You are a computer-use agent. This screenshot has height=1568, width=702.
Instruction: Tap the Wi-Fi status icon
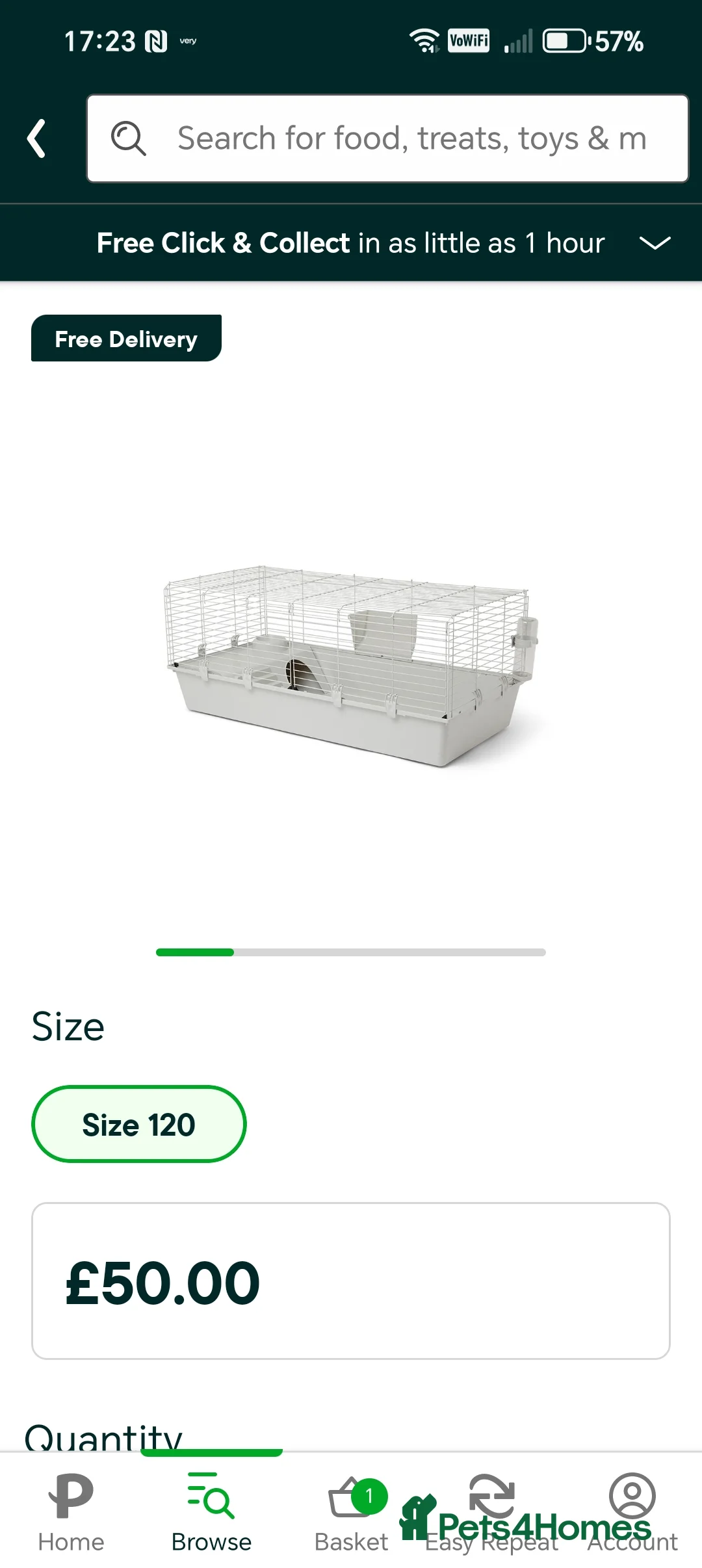[424, 41]
